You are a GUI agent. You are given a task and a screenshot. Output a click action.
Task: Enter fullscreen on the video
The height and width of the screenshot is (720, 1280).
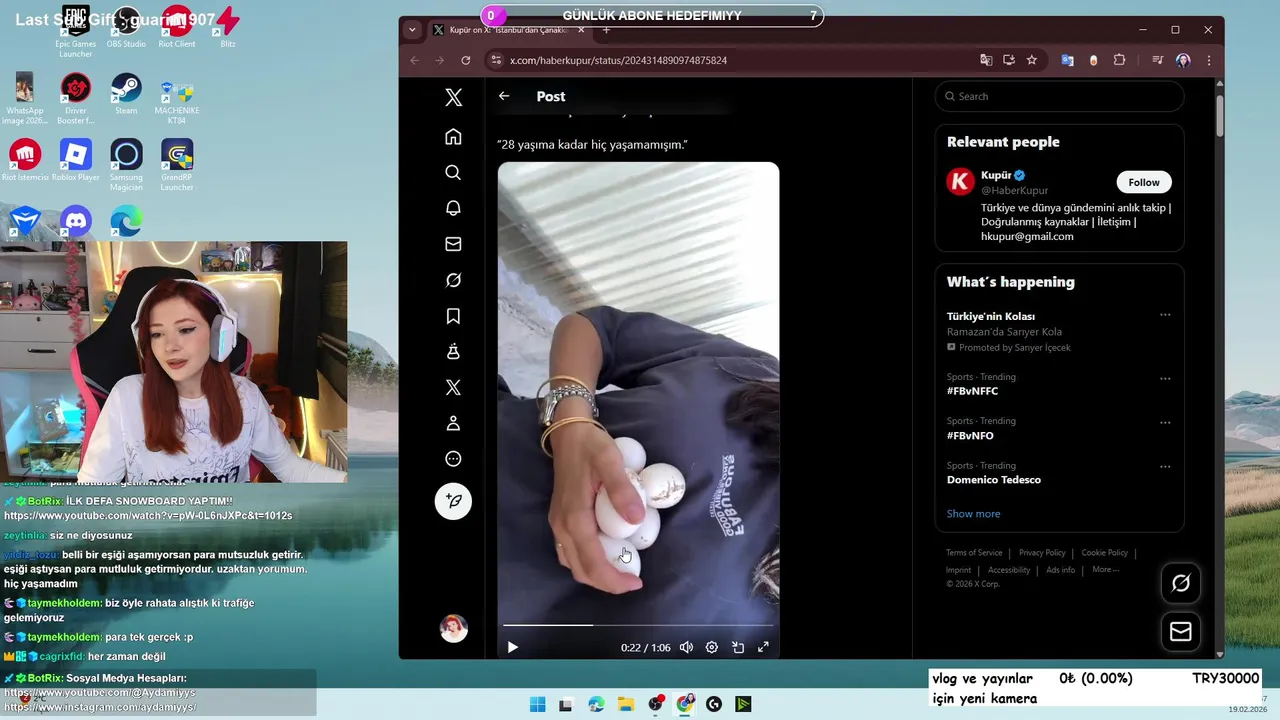[763, 647]
